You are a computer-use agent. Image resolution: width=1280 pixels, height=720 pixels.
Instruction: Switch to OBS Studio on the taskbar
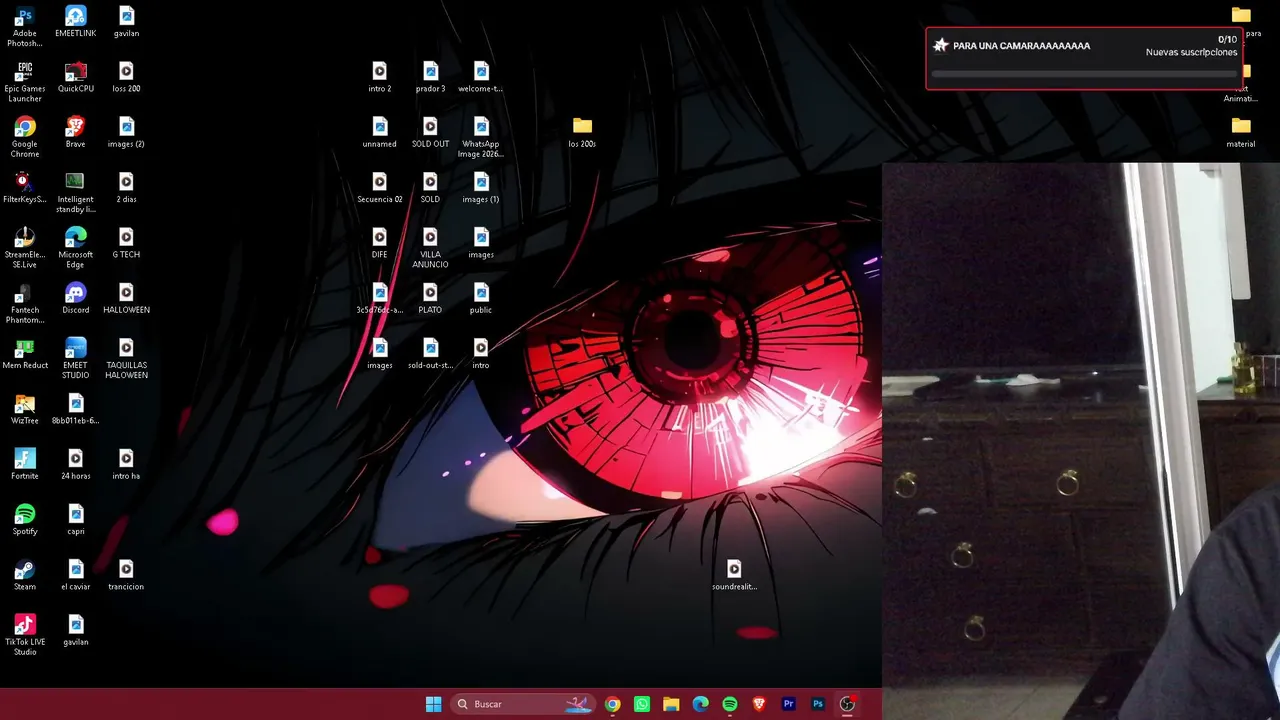(847, 704)
